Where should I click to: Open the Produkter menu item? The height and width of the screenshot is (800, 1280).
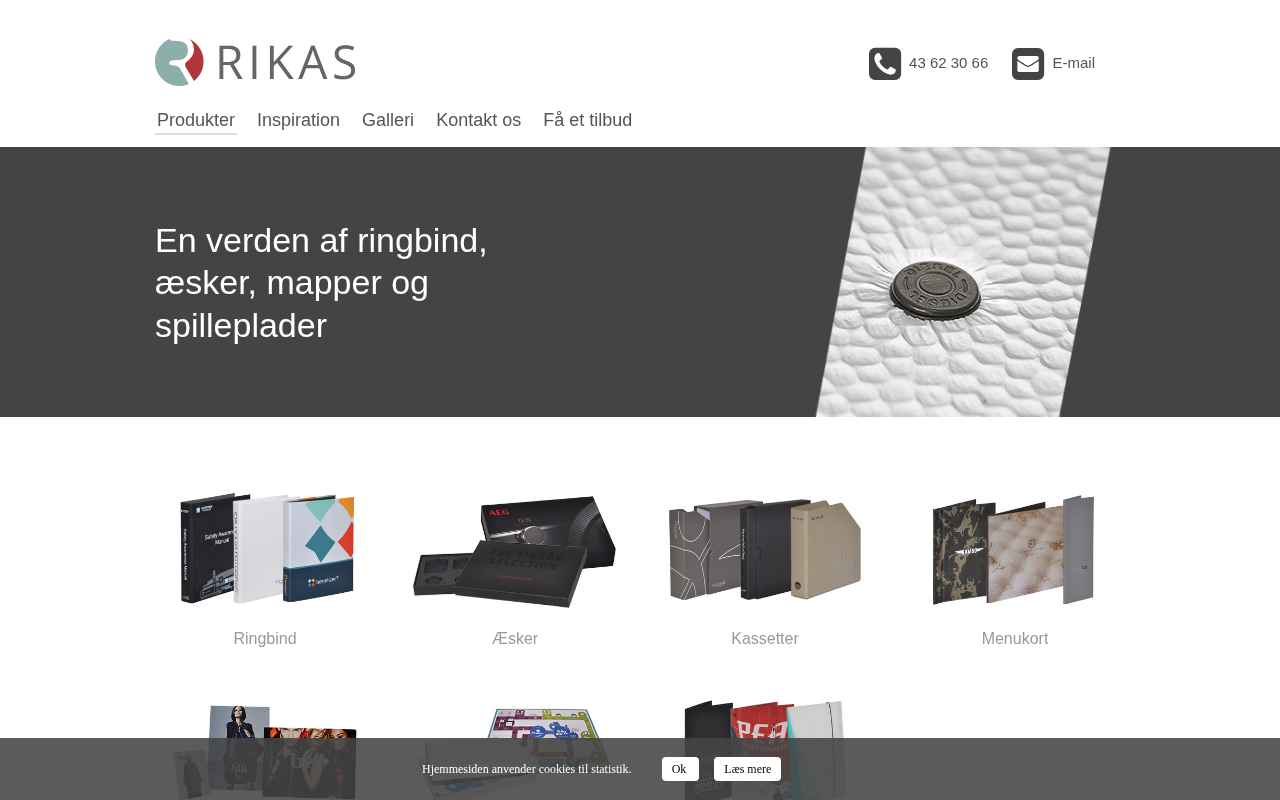(x=196, y=120)
